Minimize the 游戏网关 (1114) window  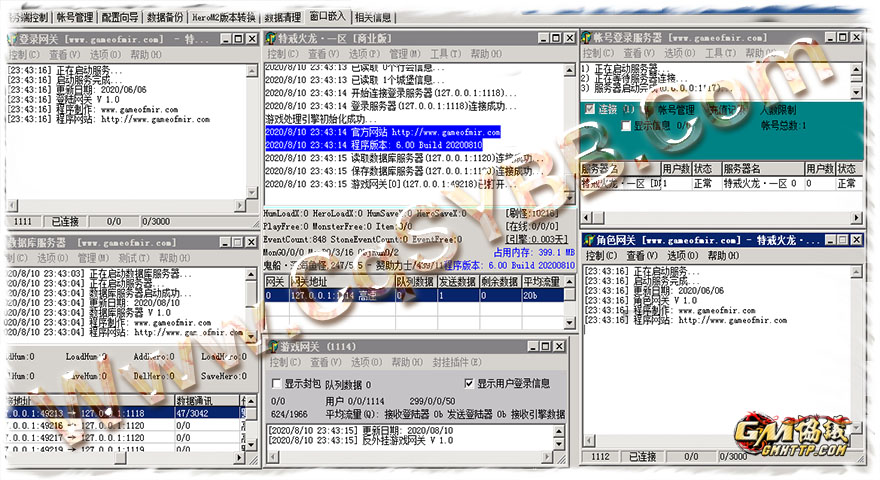pyautogui.click(x=533, y=346)
